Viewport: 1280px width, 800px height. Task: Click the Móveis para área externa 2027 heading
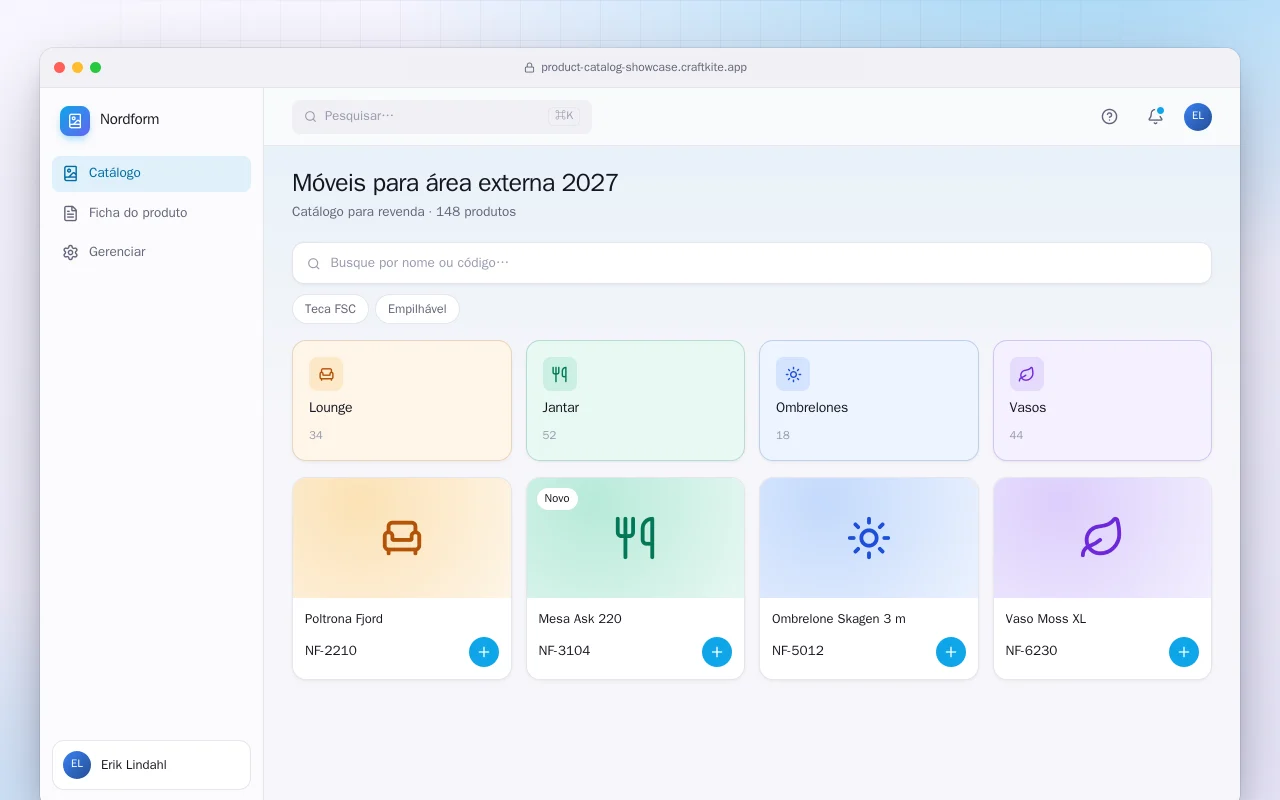click(455, 183)
